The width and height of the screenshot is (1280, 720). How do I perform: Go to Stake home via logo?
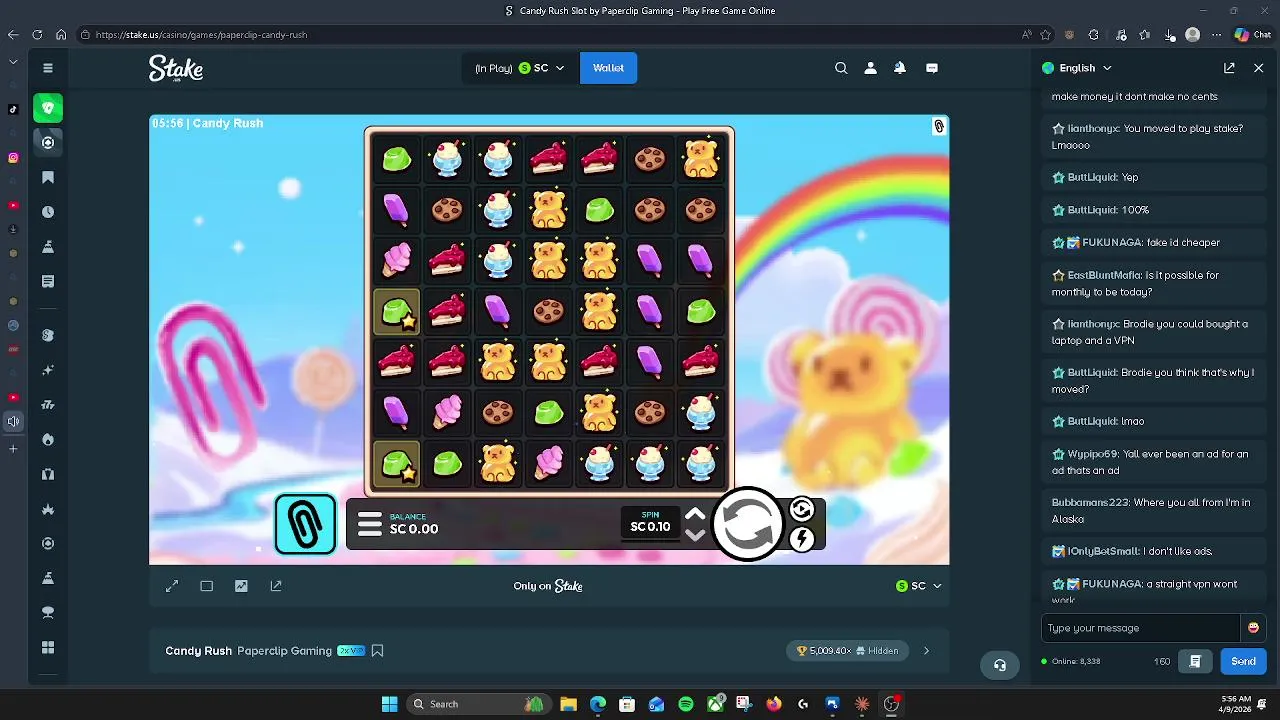point(176,68)
